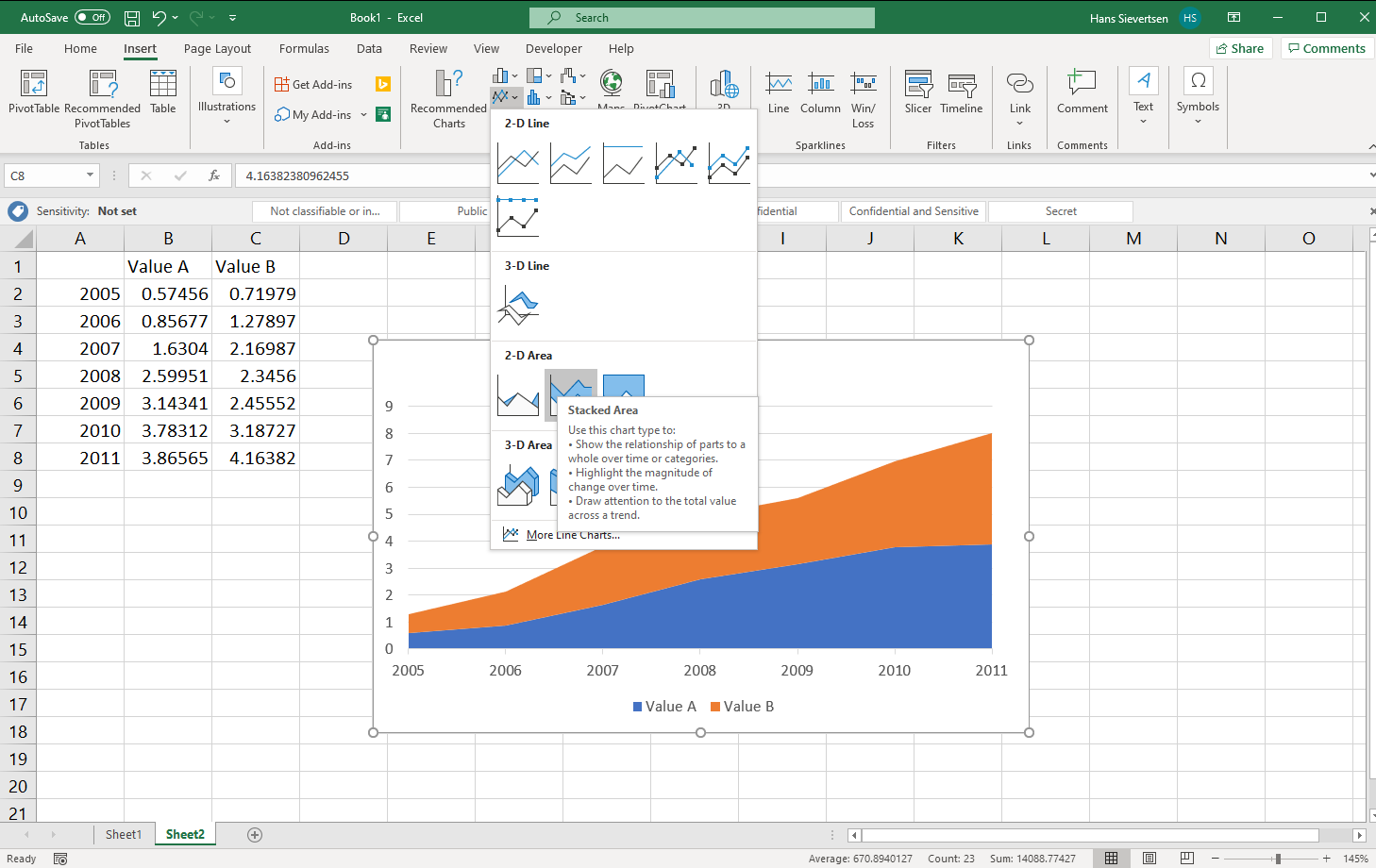1376x868 pixels.
Task: Switch to Page Break Preview in status bar
Action: click(x=1187, y=858)
